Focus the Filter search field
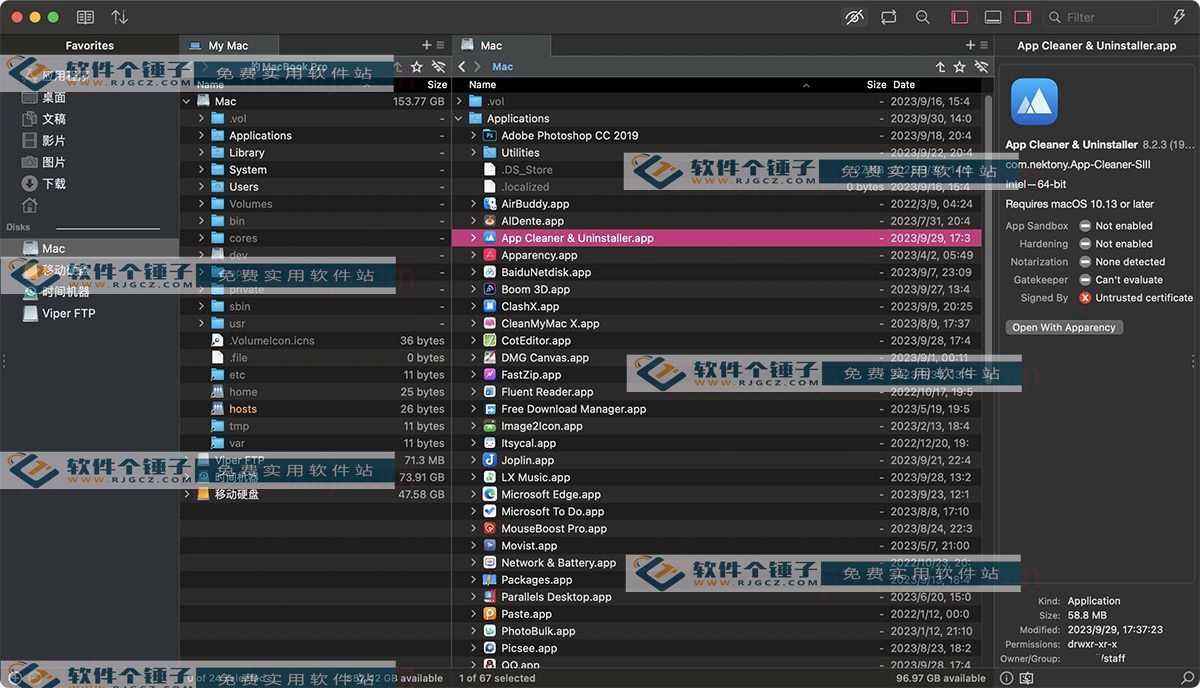Screen dimensions: 1200x688 tap(1101, 17)
